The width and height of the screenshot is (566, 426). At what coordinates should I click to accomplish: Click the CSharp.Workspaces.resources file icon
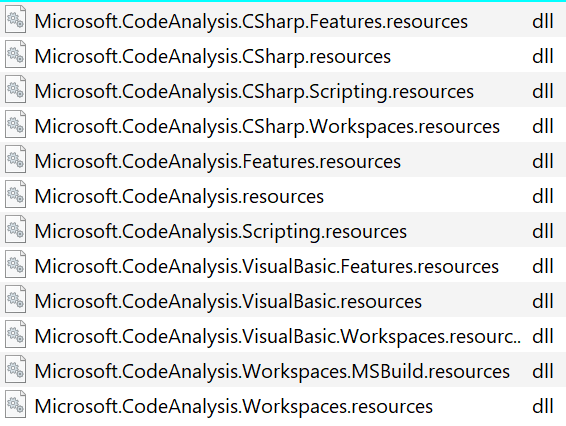click(x=16, y=125)
